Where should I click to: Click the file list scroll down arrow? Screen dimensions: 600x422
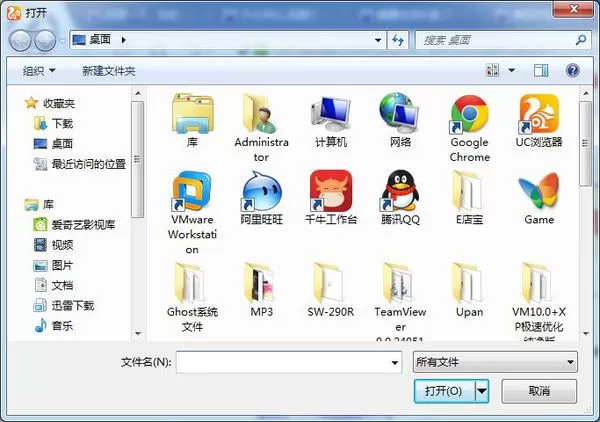pos(585,334)
